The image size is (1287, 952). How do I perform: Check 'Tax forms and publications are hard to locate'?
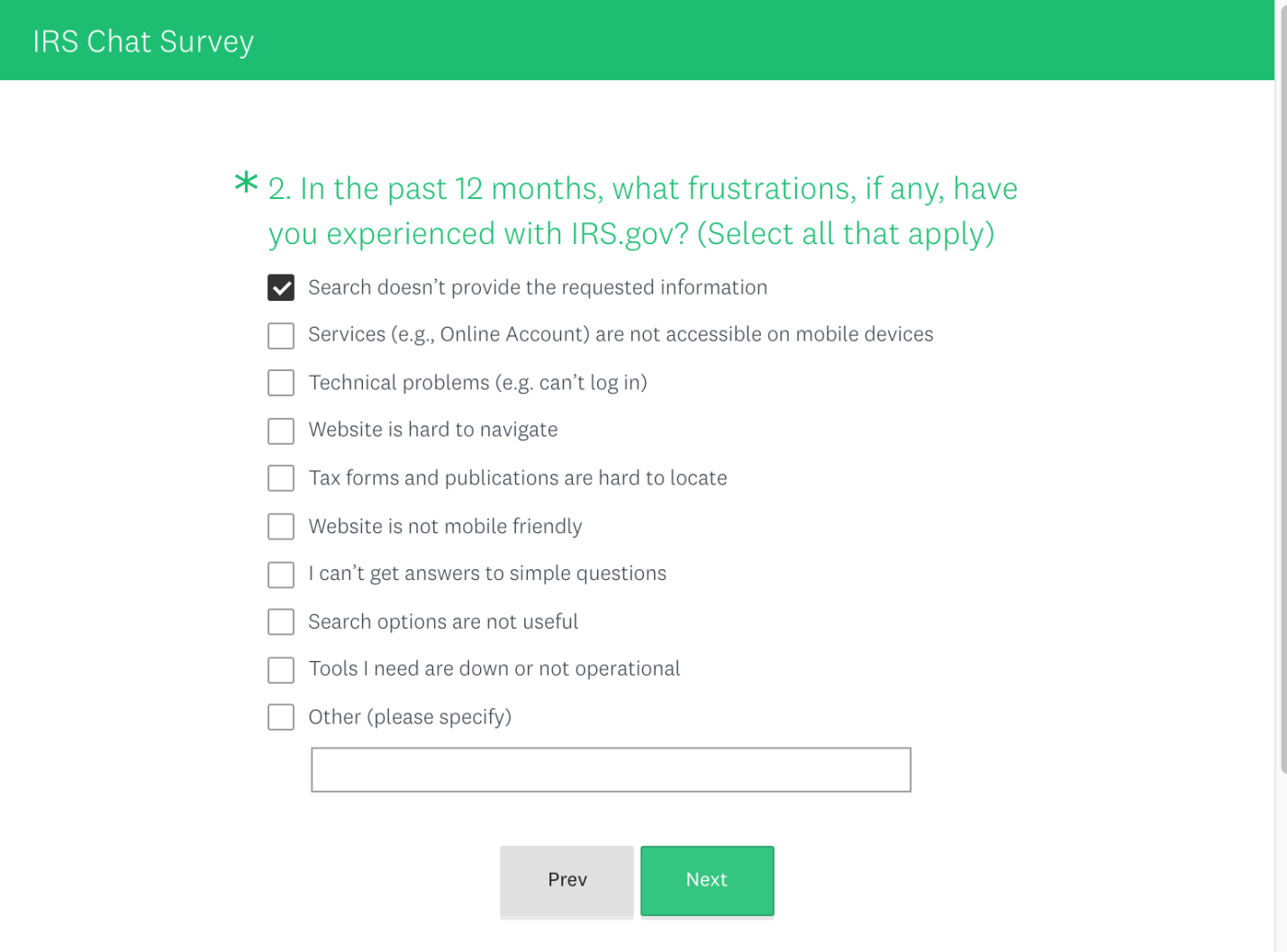281,478
